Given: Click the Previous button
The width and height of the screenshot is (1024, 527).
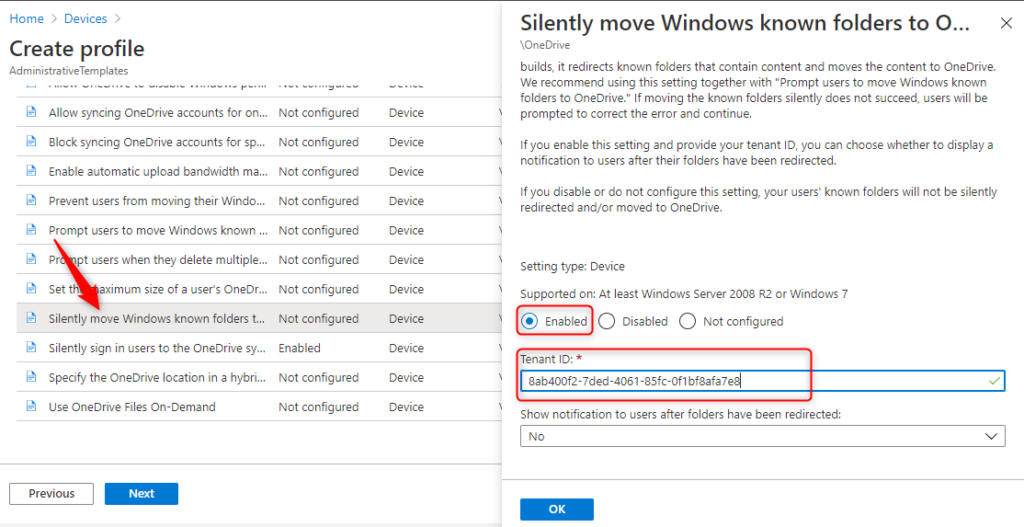Looking at the screenshot, I should tap(52, 494).
